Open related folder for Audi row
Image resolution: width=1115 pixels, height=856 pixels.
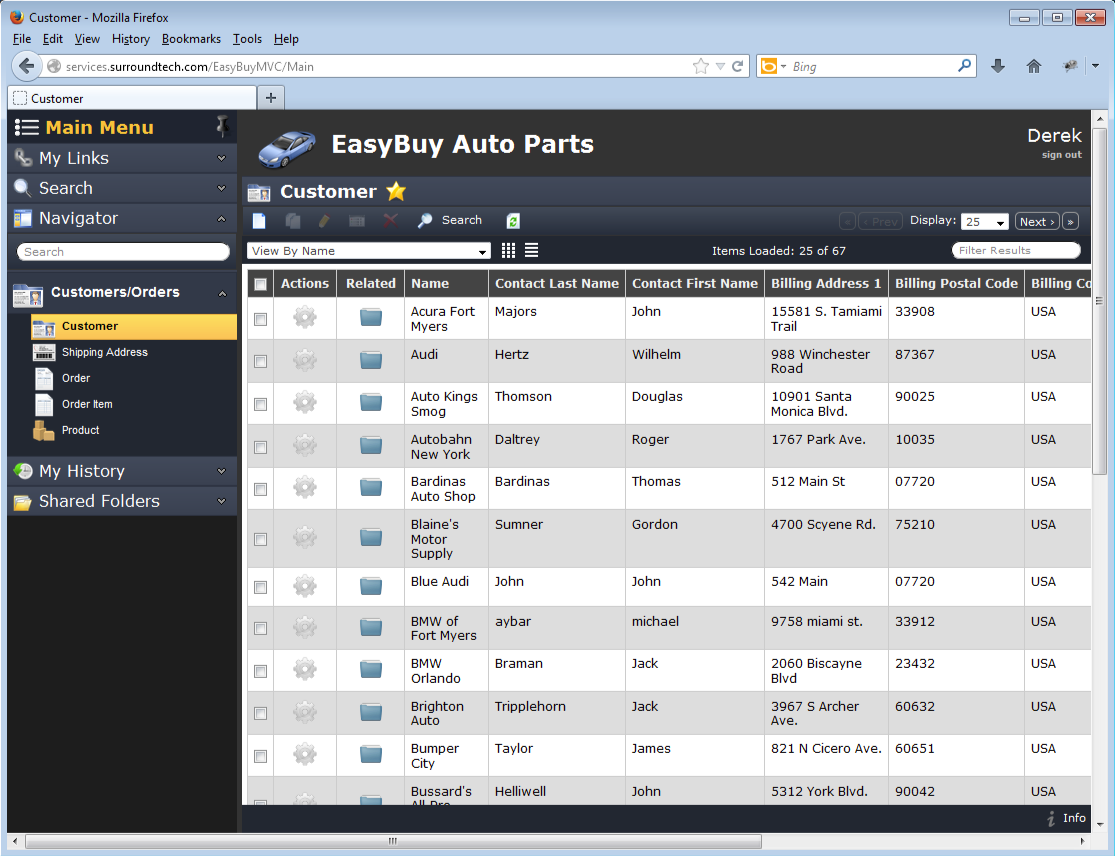[370, 360]
